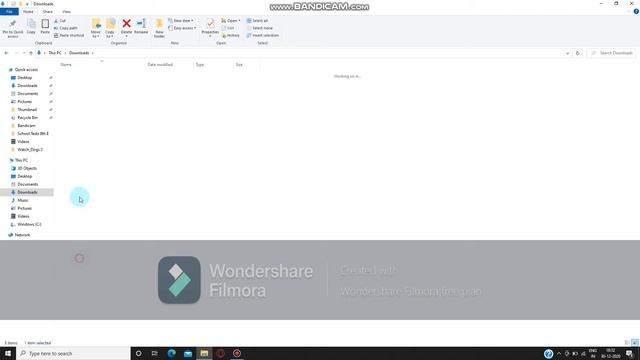Open the New item dropdown
Viewport: 640px width, 360px height.
click(181, 20)
